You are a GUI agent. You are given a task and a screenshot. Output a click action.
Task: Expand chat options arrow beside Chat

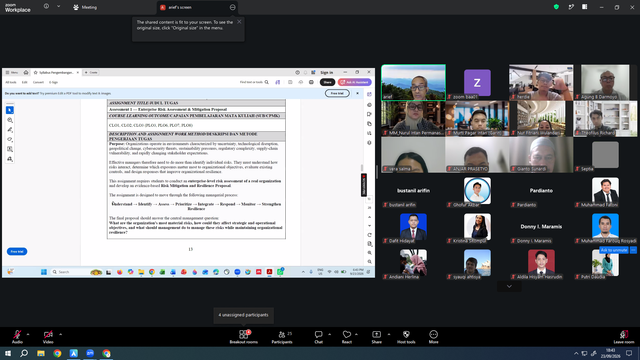click(x=329, y=334)
